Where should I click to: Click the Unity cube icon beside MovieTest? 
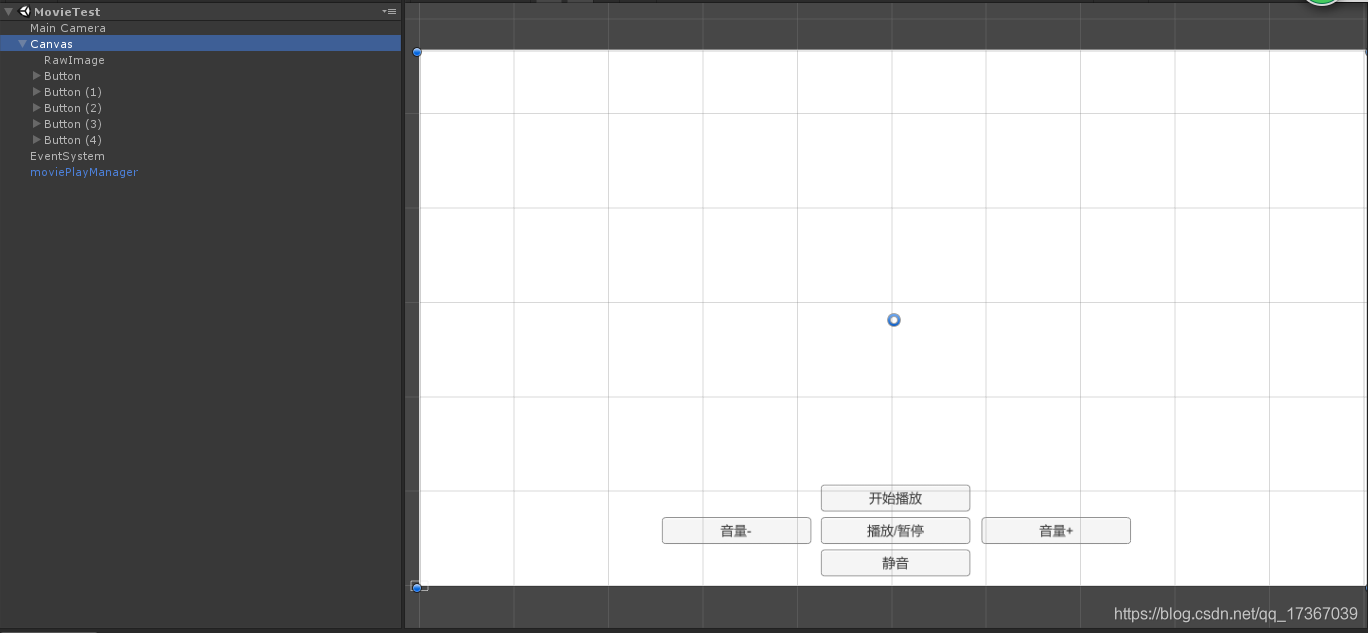click(23, 11)
